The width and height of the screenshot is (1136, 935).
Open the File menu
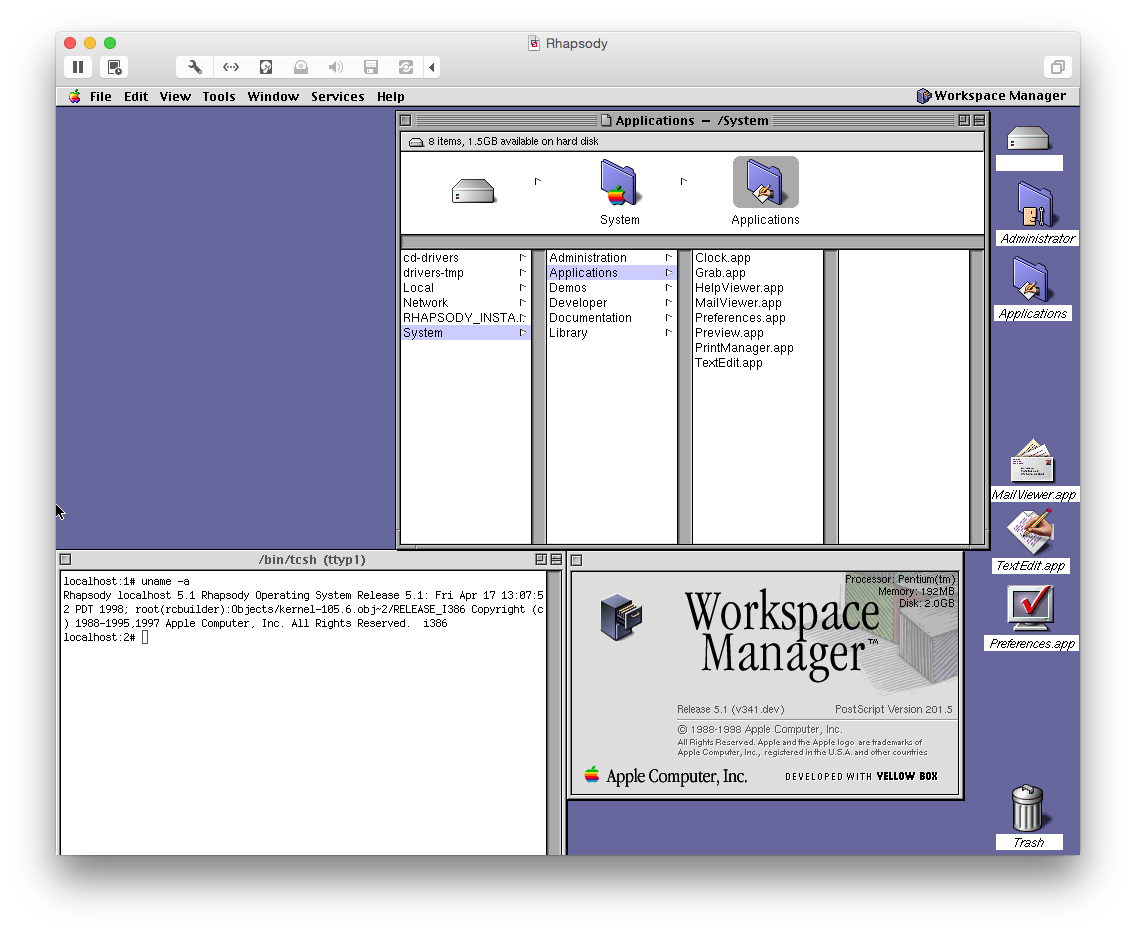click(101, 96)
